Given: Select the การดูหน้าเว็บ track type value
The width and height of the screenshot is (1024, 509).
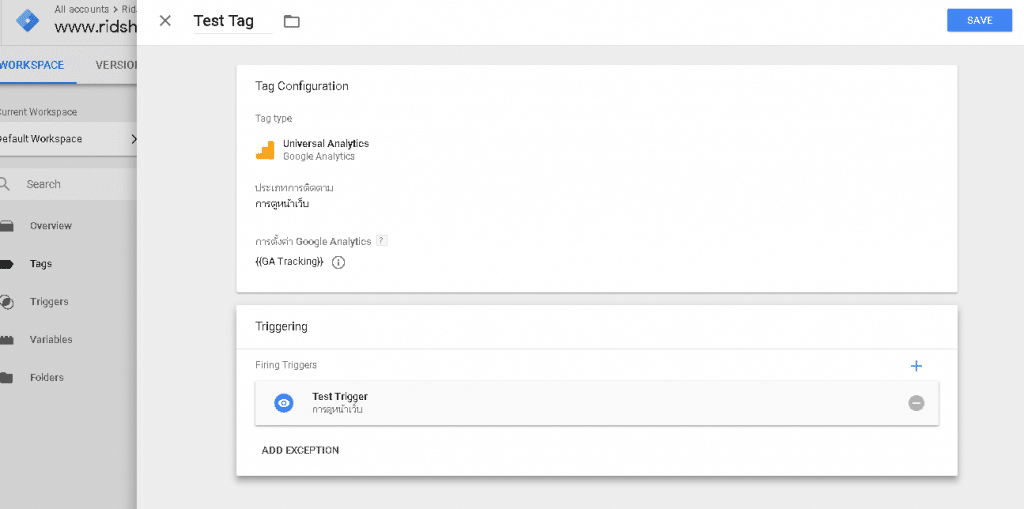Looking at the screenshot, I should point(282,203).
